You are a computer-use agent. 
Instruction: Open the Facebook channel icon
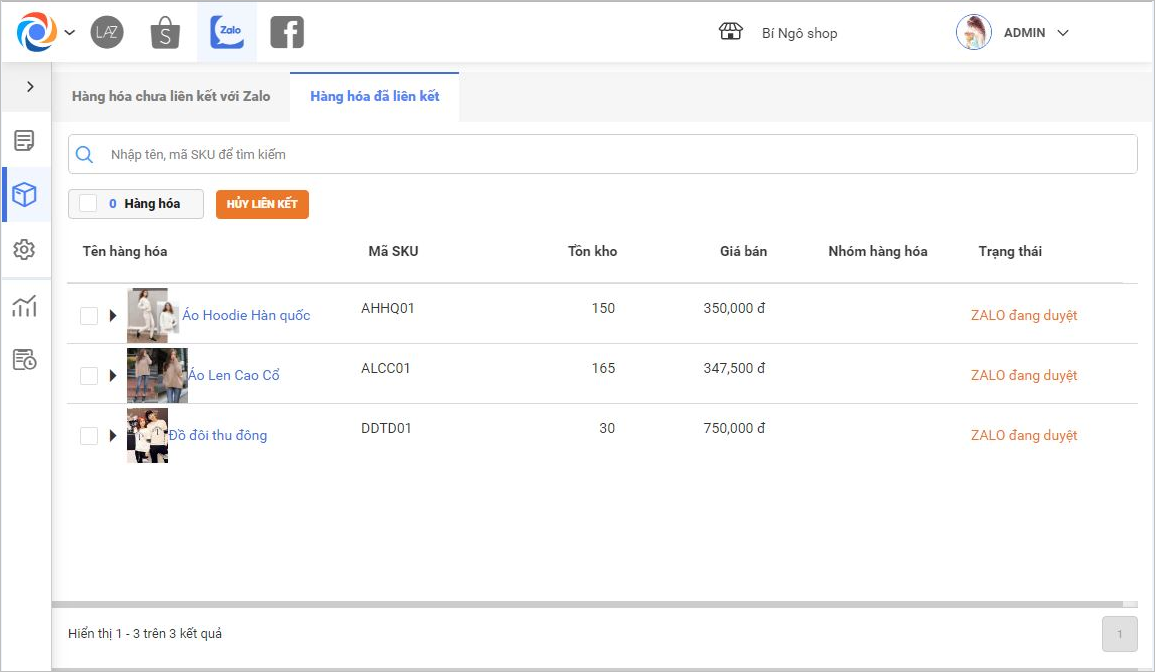pos(287,33)
